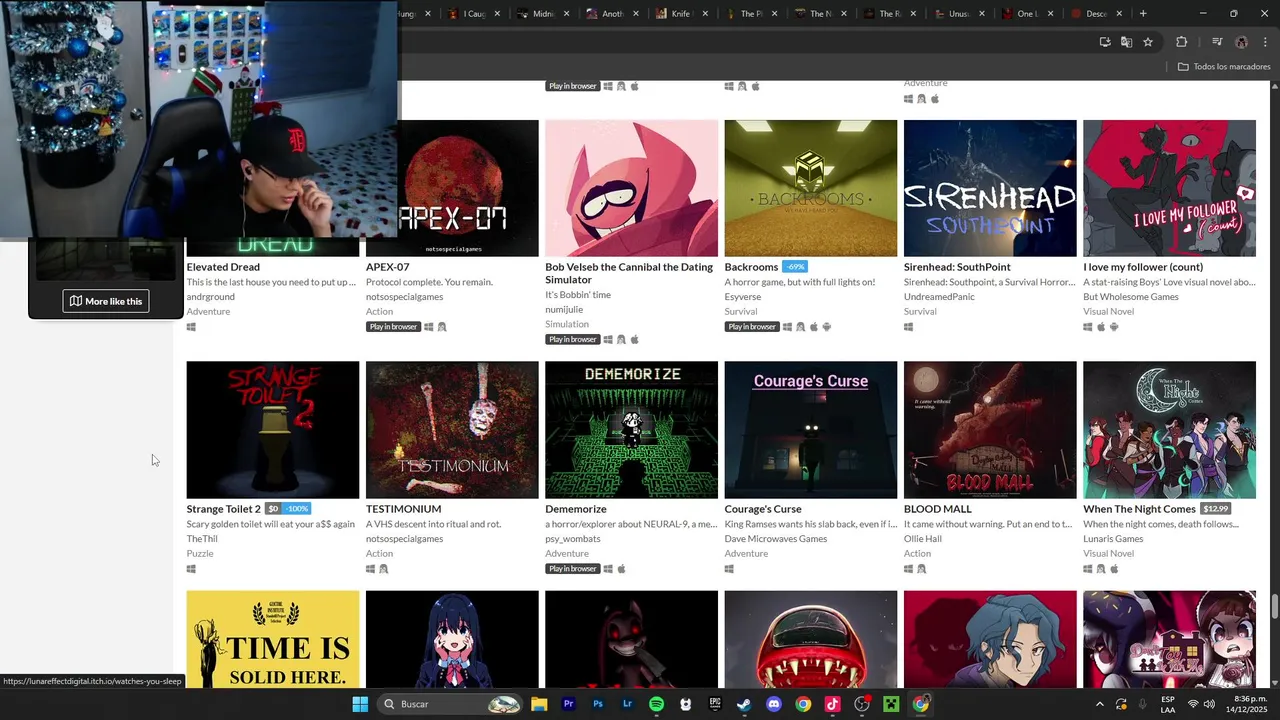Image resolution: width=1280 pixels, height=720 pixels.
Task: Click the -100% sale tag on Strange Toilet 2
Action: click(297, 509)
